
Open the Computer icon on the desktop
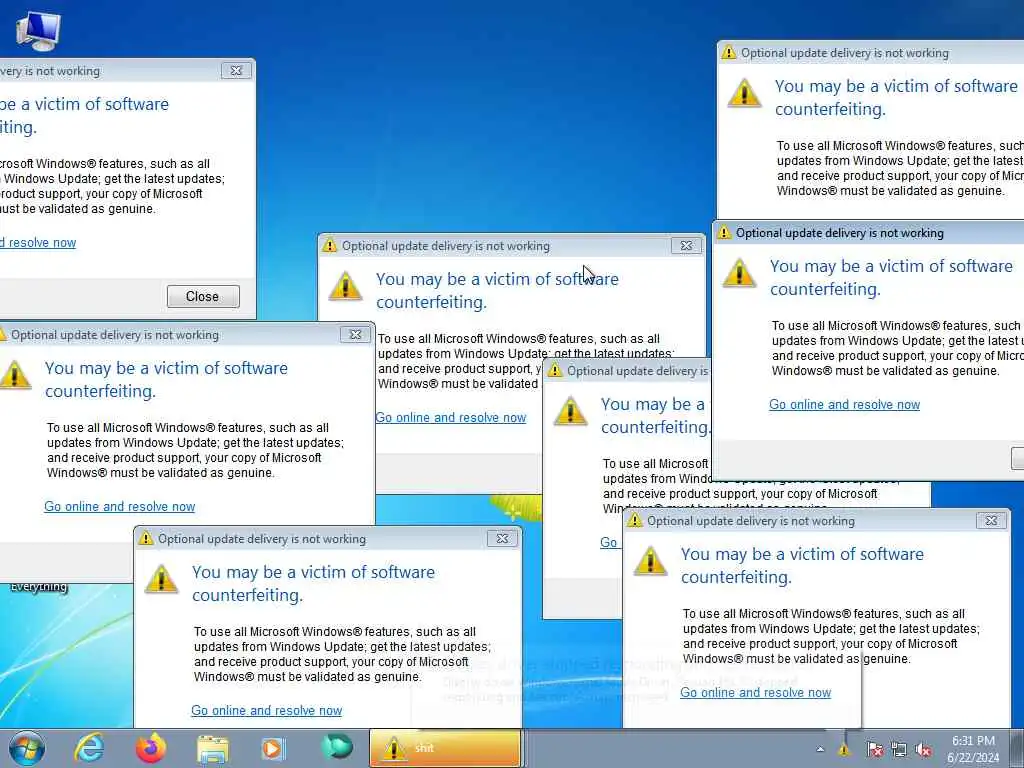click(x=38, y=31)
